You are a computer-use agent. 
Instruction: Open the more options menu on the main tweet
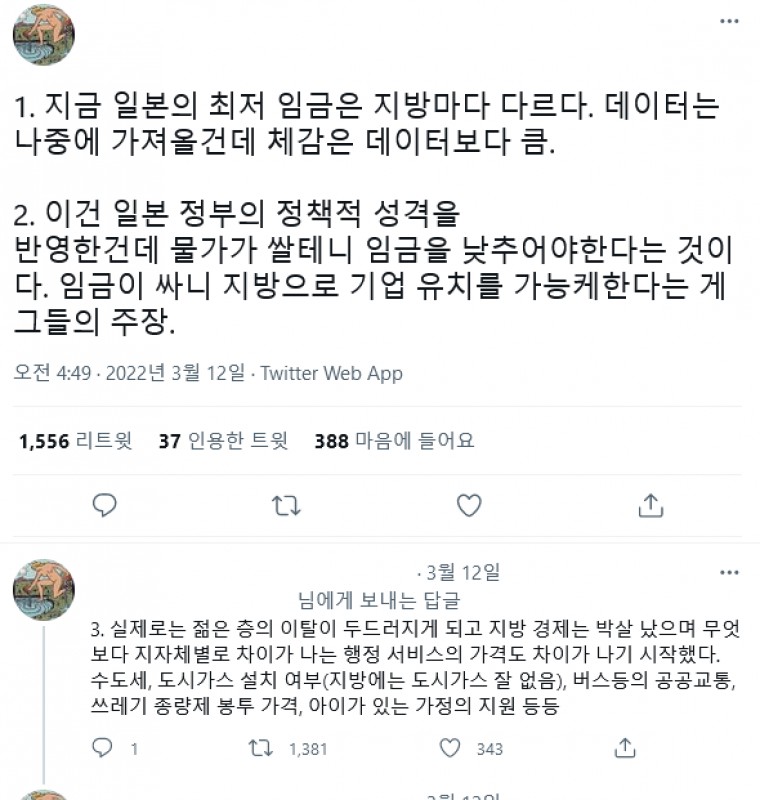pos(730,21)
